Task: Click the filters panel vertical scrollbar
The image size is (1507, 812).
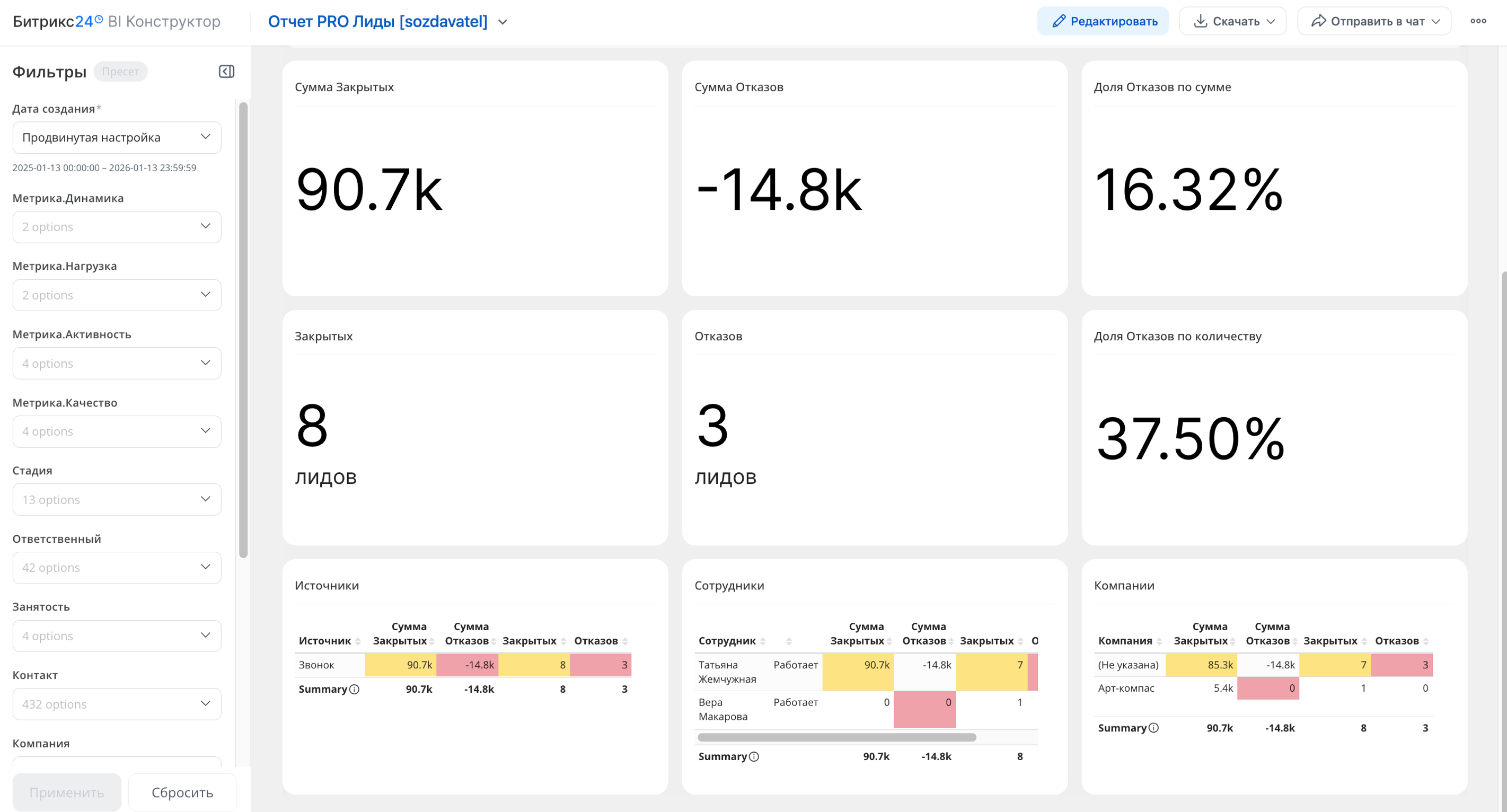Action: pyautogui.click(x=243, y=331)
